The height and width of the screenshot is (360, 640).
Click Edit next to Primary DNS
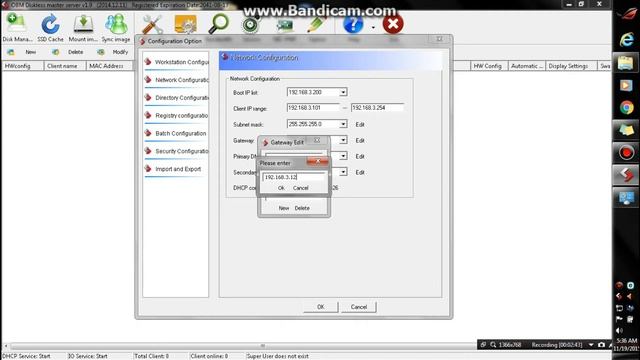coord(360,156)
